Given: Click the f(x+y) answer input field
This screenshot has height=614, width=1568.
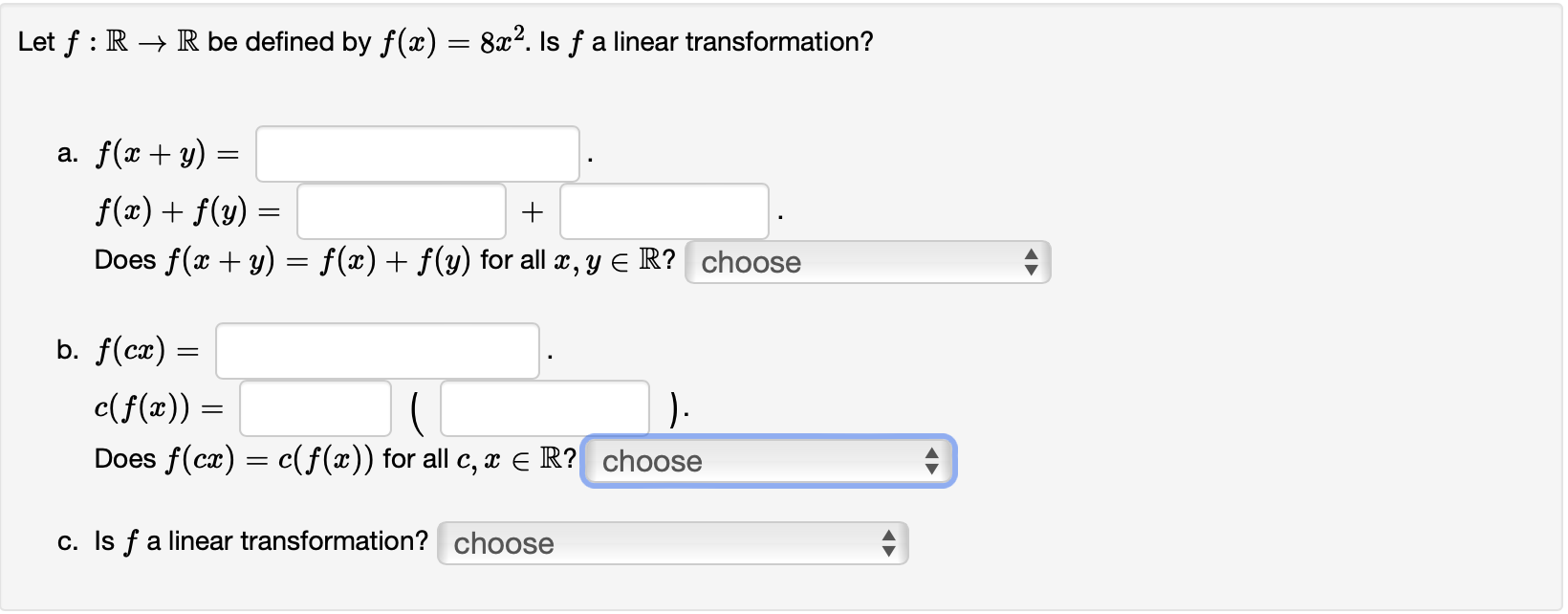Looking at the screenshot, I should pos(418,153).
